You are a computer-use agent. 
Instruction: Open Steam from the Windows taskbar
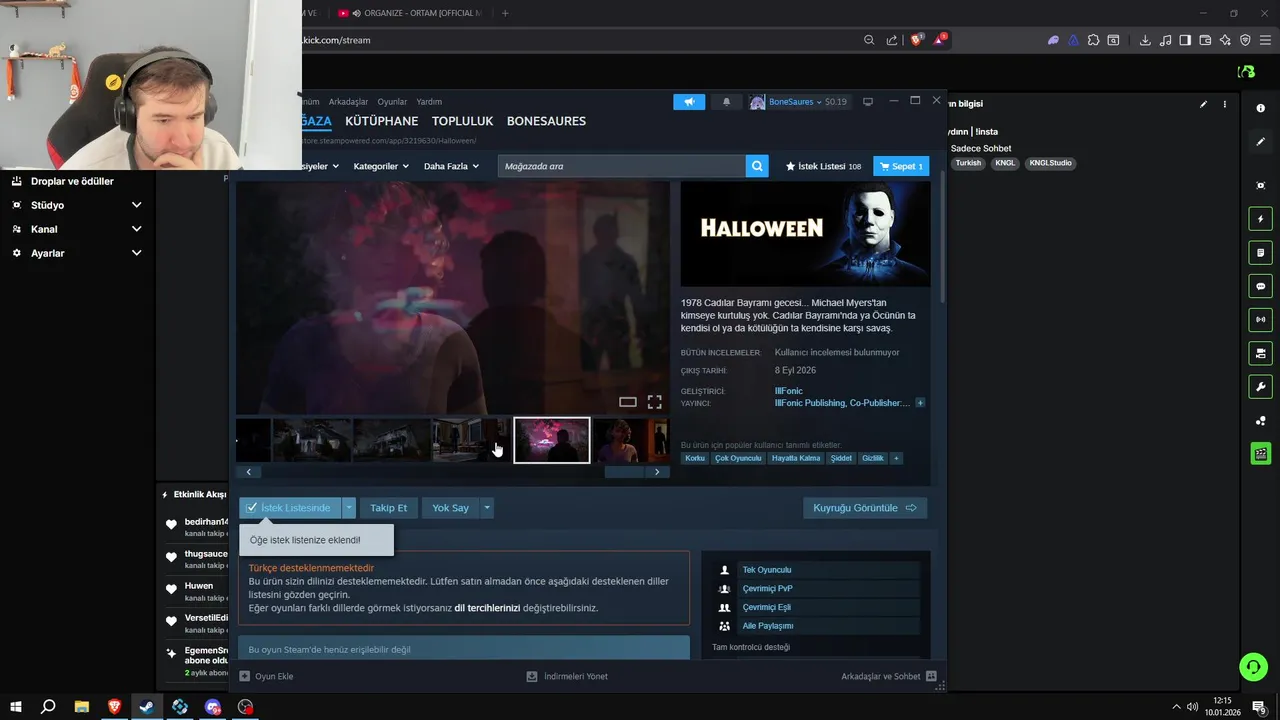147,707
